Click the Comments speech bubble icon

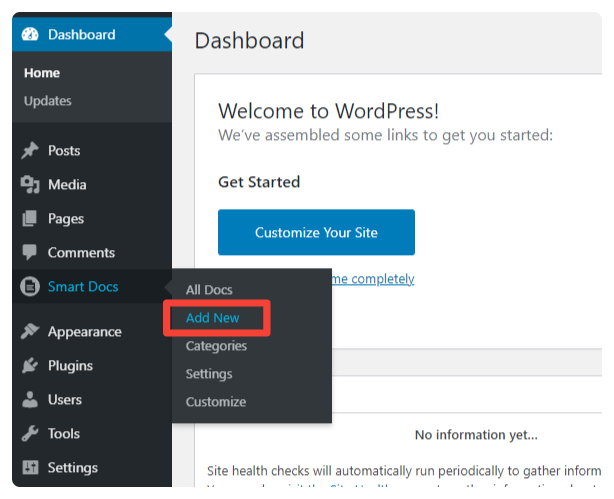29,253
